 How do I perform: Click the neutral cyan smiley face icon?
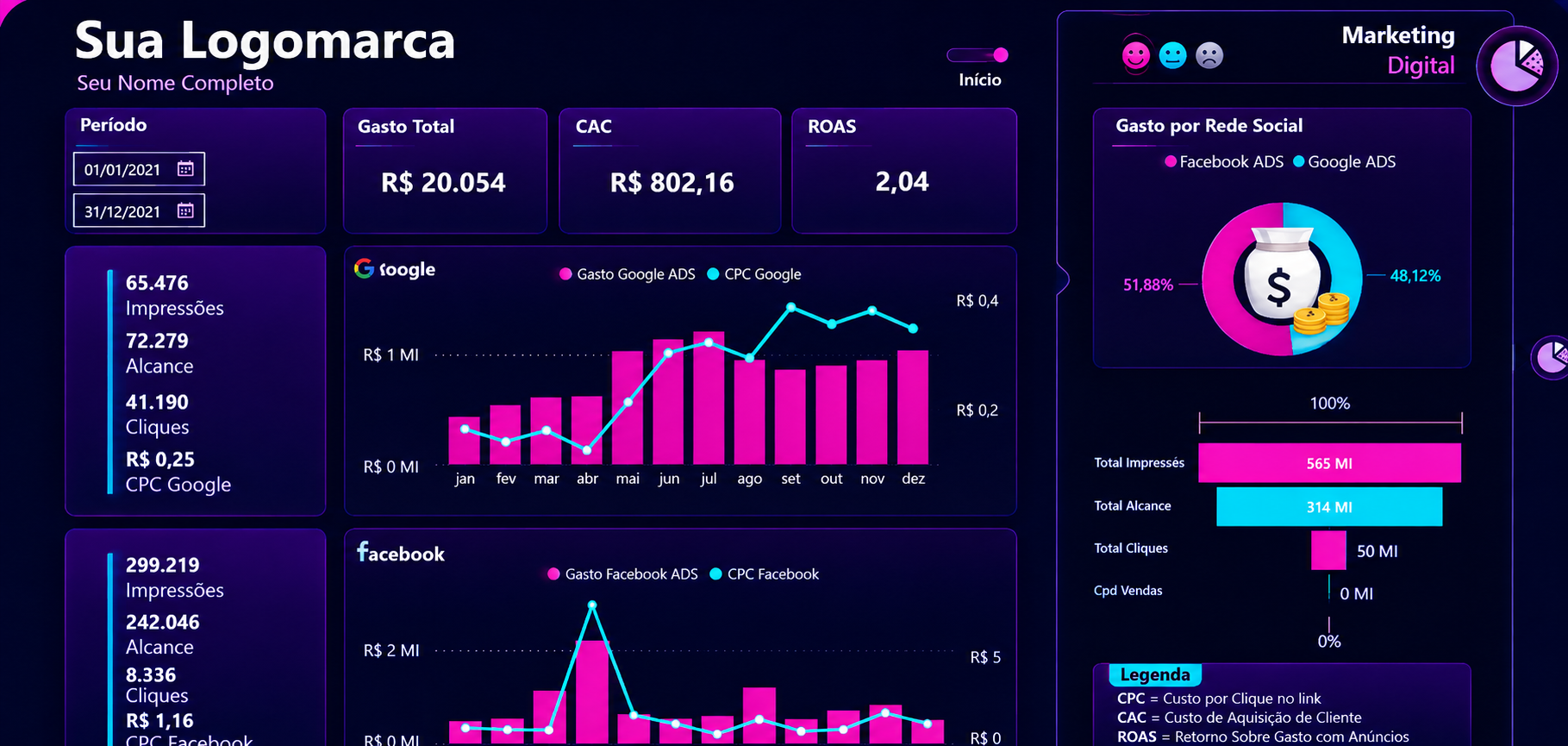(1172, 56)
